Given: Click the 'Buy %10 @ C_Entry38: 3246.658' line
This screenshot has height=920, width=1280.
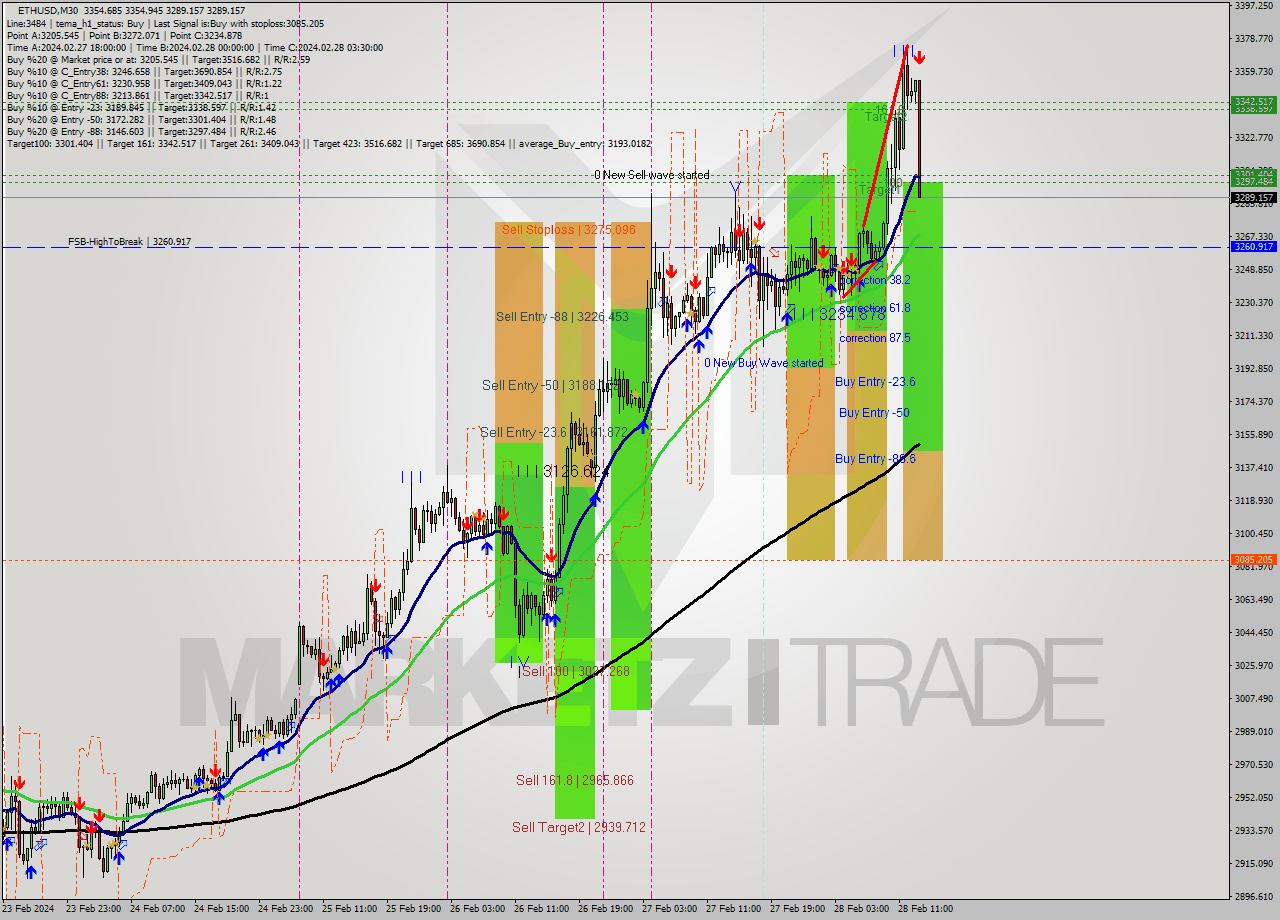Looking at the screenshot, I should point(144,72).
